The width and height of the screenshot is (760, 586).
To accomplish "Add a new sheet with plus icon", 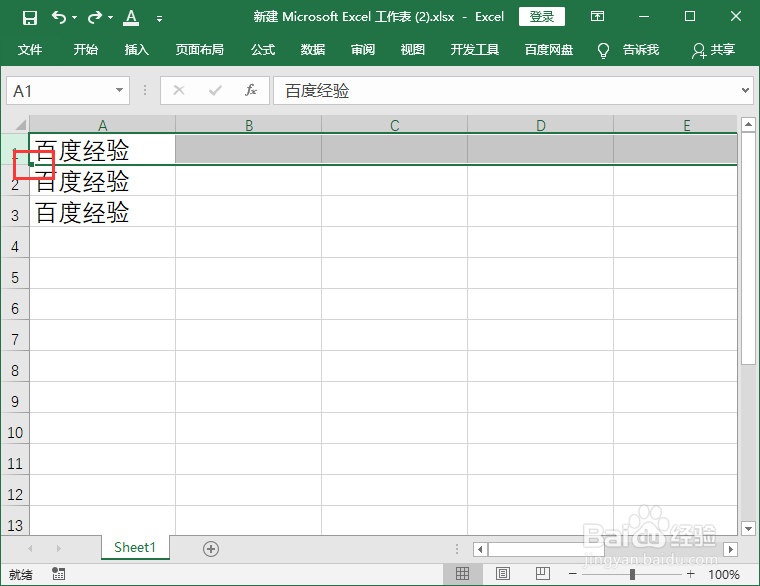I will pyautogui.click(x=210, y=549).
